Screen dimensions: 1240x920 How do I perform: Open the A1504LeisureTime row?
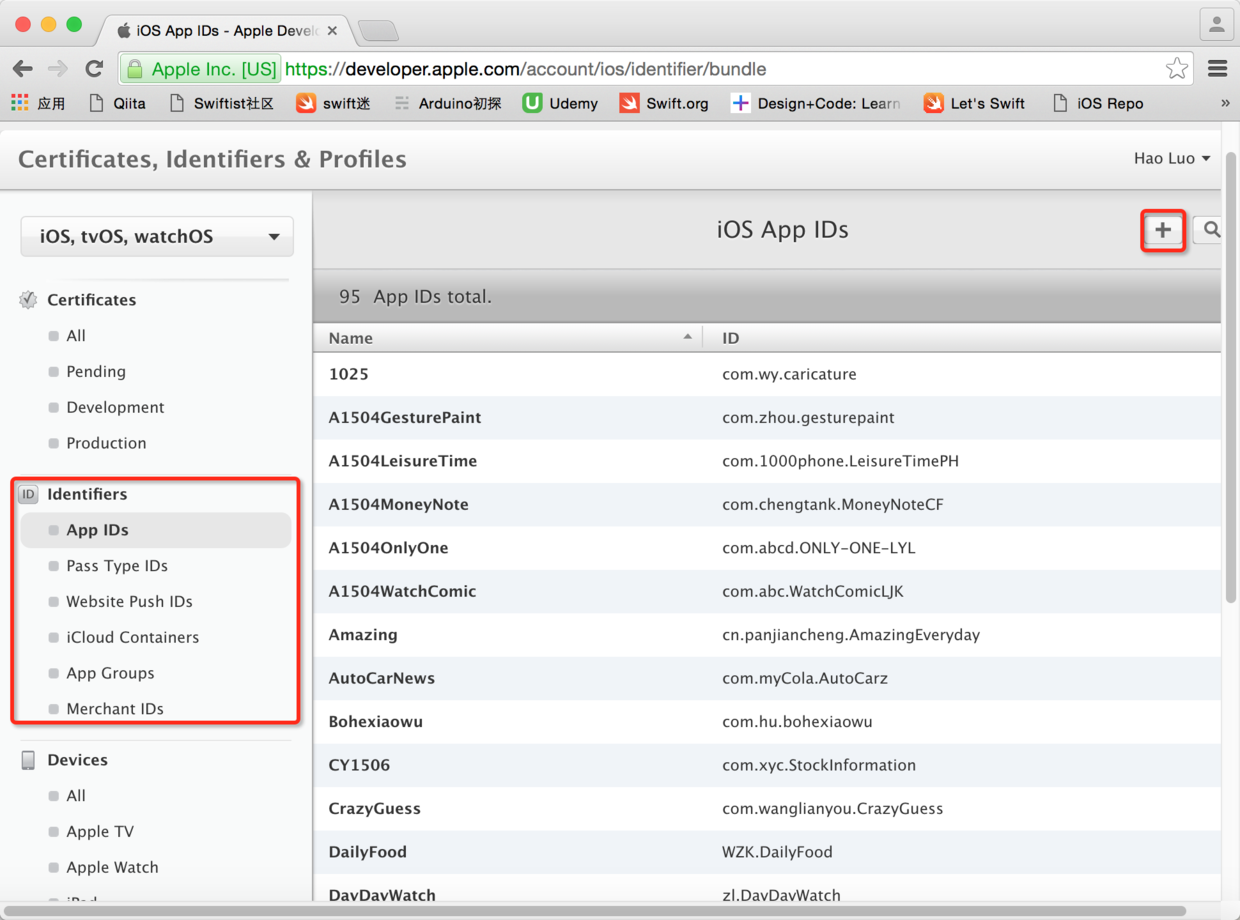pos(767,461)
